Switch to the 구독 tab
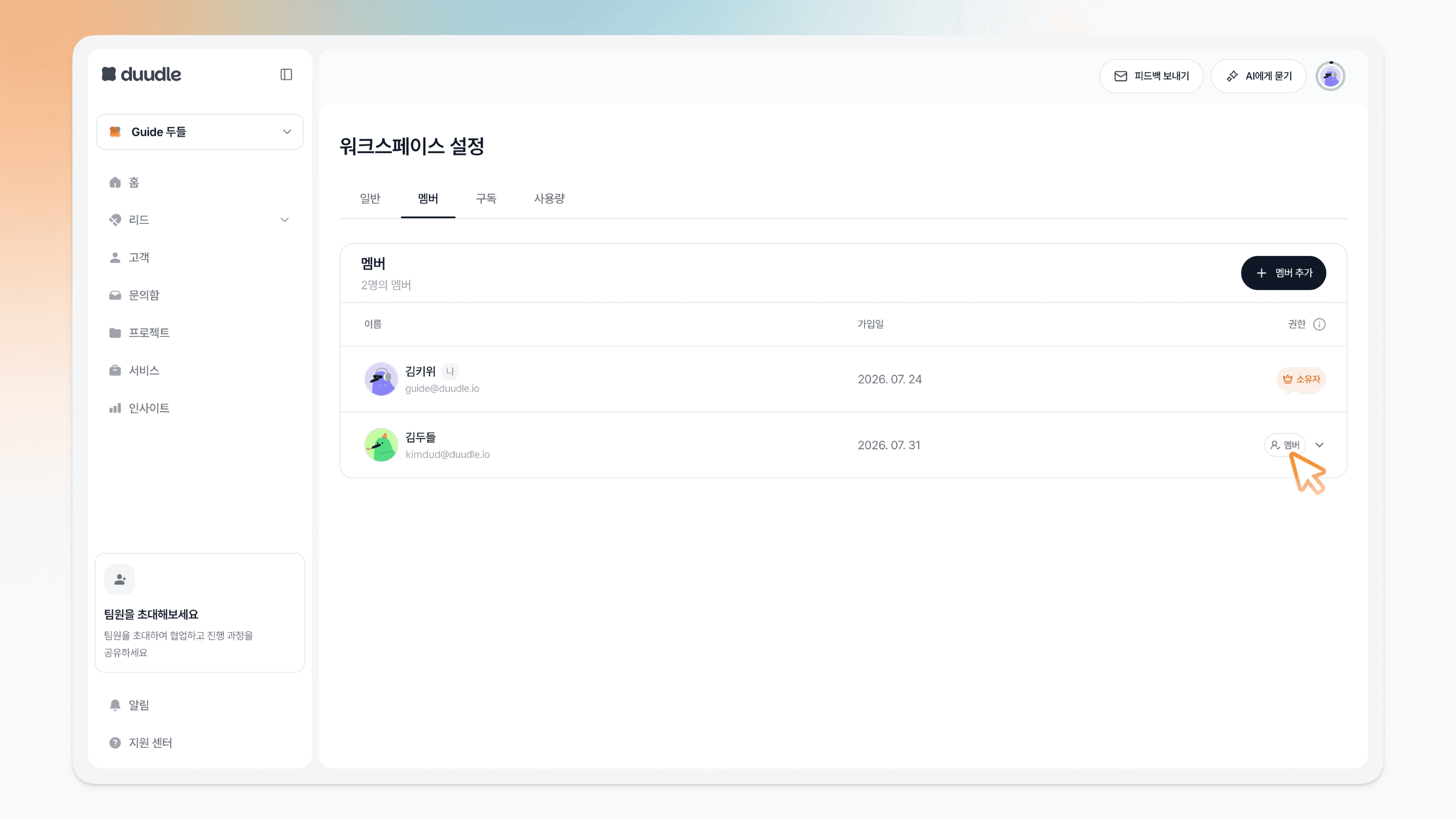This screenshot has height=819, width=1456. [x=486, y=198]
